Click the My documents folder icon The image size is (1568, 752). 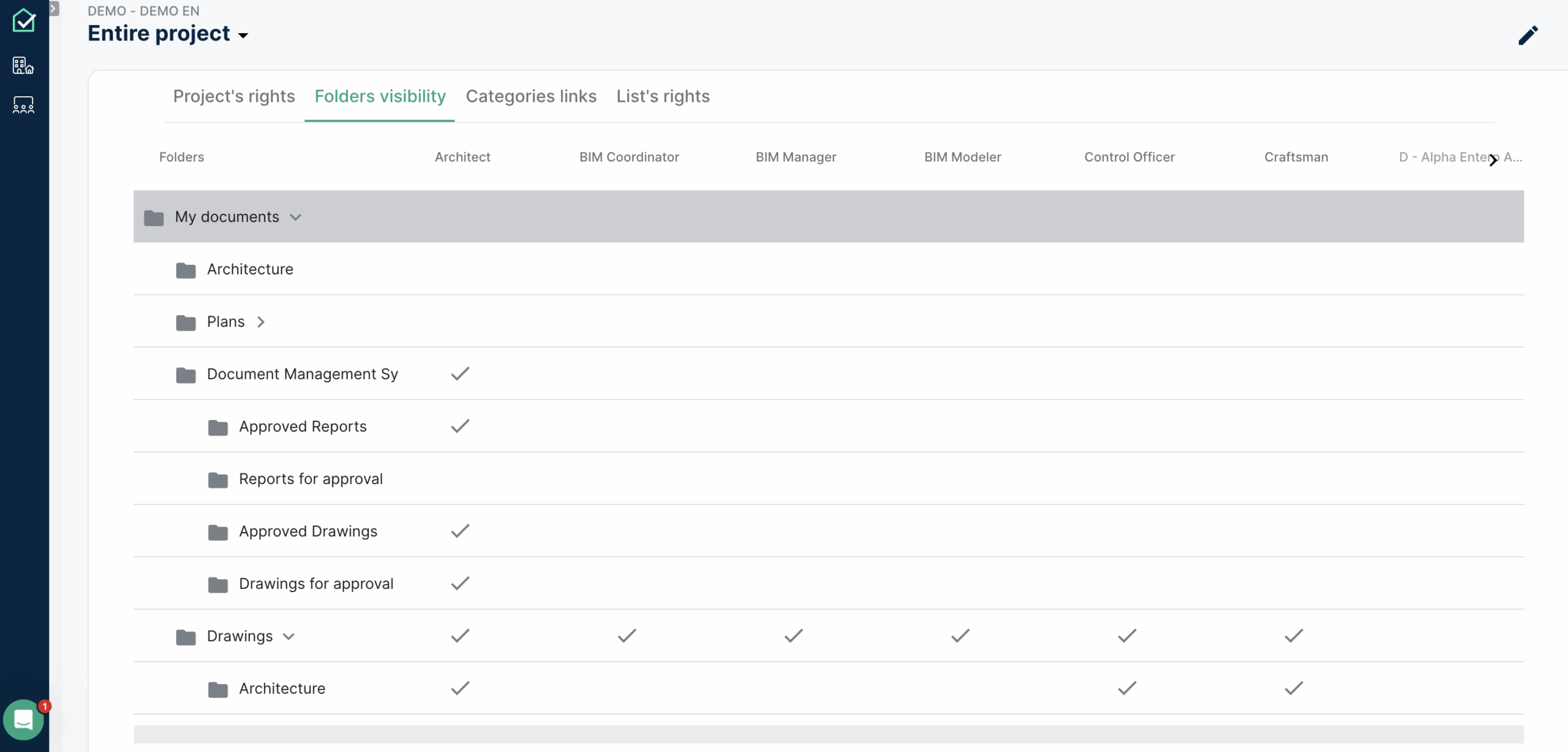(154, 218)
